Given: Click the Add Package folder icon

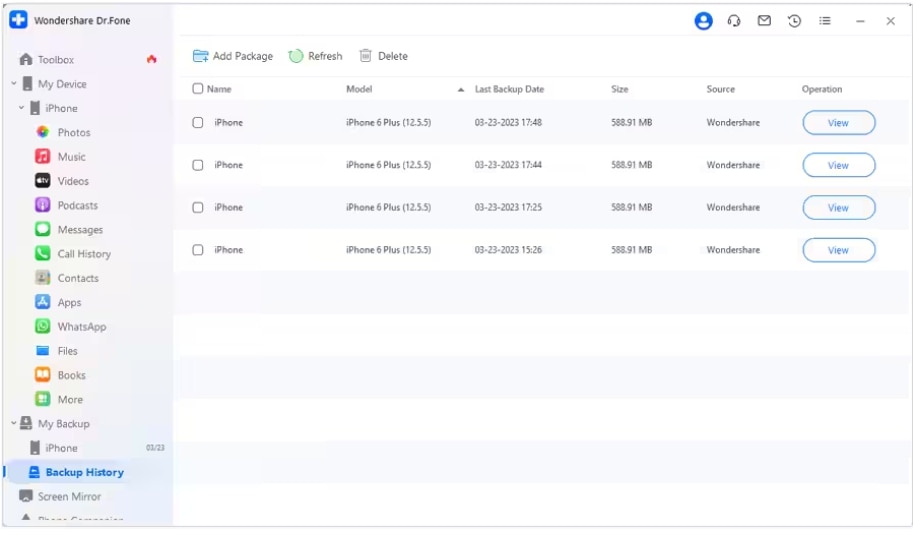Looking at the screenshot, I should [200, 56].
